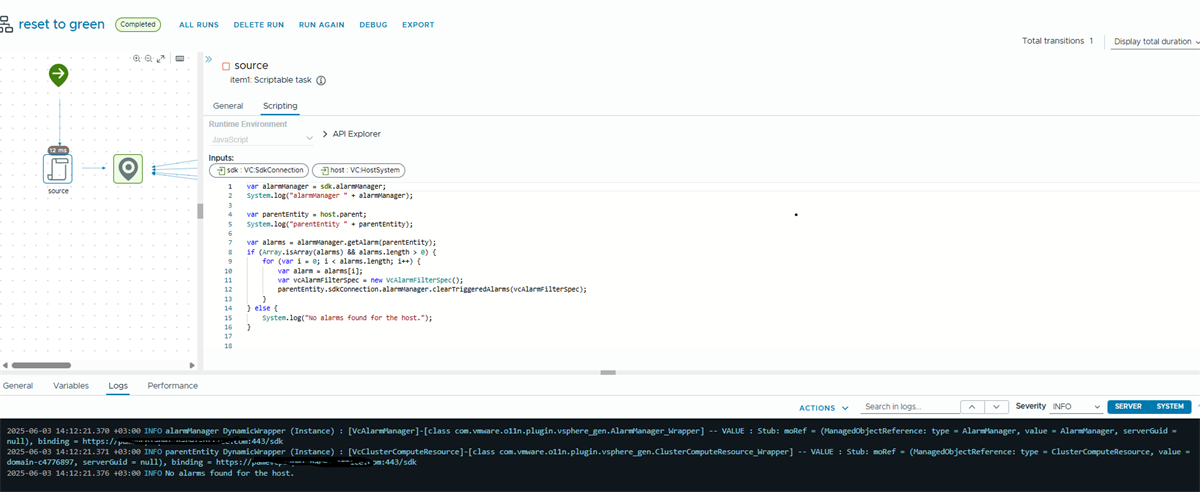This screenshot has height=492, width=1200.
Task: Open the Variables tab
Action: click(x=71, y=385)
